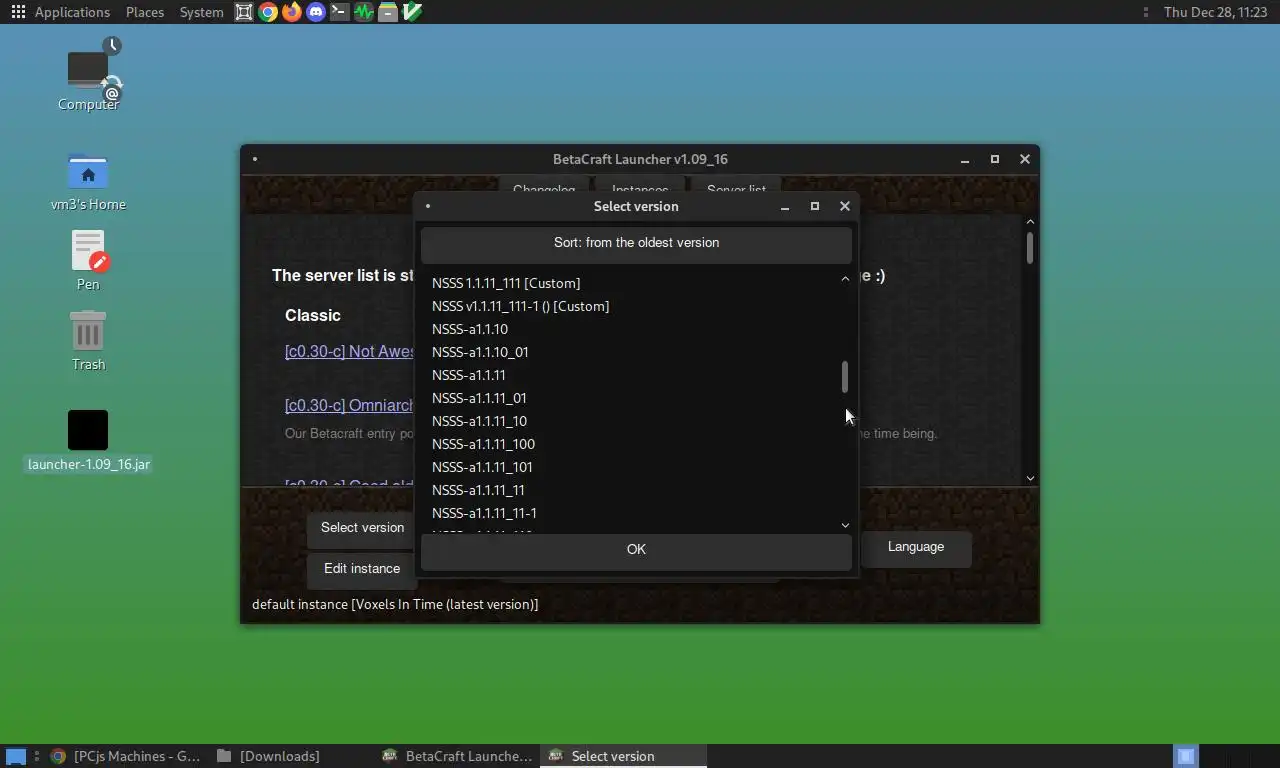
Task: Open the clock showing Thu Dec 28, 11:23
Action: [x=1216, y=12]
